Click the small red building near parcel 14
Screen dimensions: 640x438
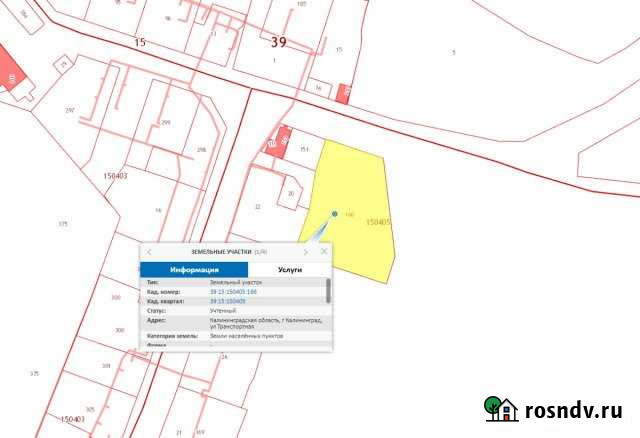[343, 93]
